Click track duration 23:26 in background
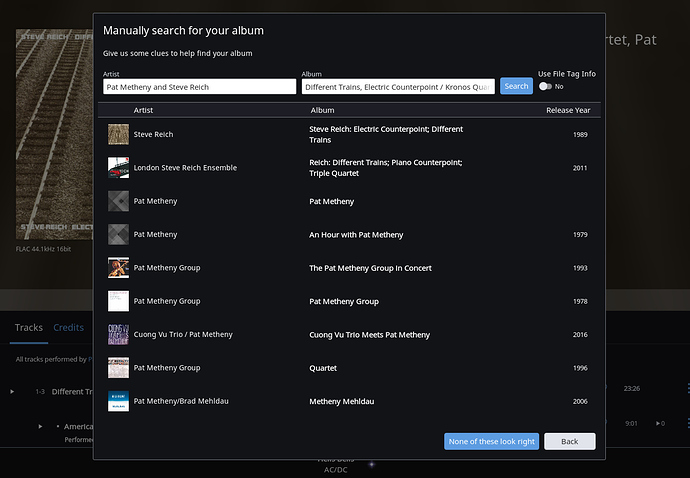Viewport: 690px width, 478px height. click(x=631, y=388)
